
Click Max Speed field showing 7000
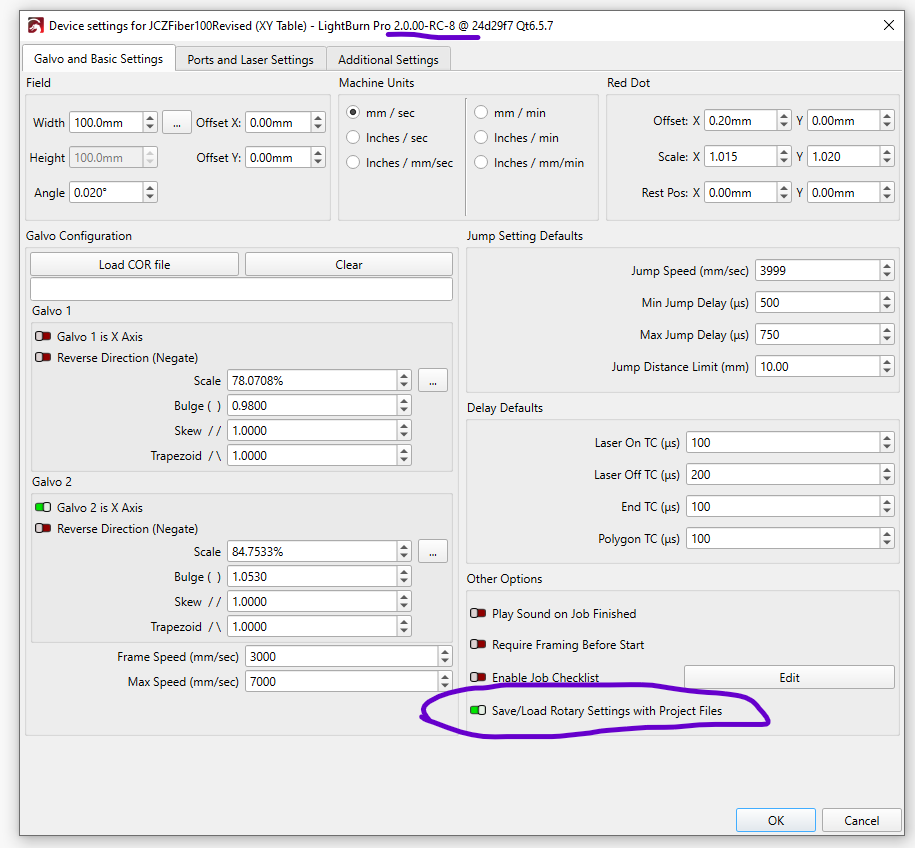click(341, 682)
